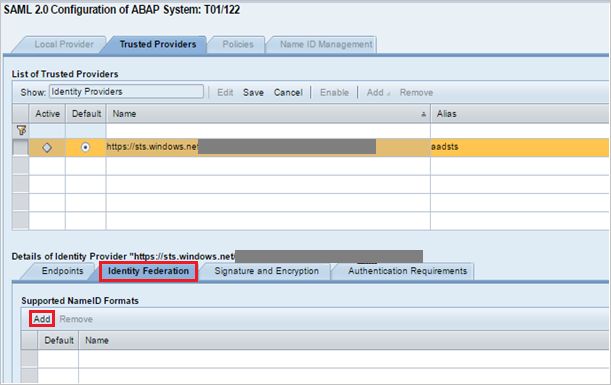611x385 pixels.
Task: Click the select-all corner cell of providers table
Action: click(x=21, y=114)
